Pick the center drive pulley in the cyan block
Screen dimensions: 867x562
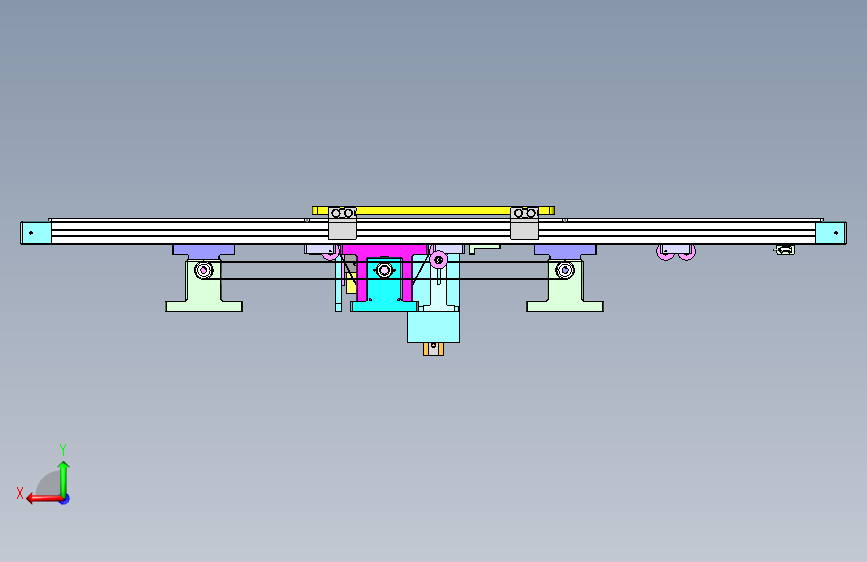(x=384, y=270)
